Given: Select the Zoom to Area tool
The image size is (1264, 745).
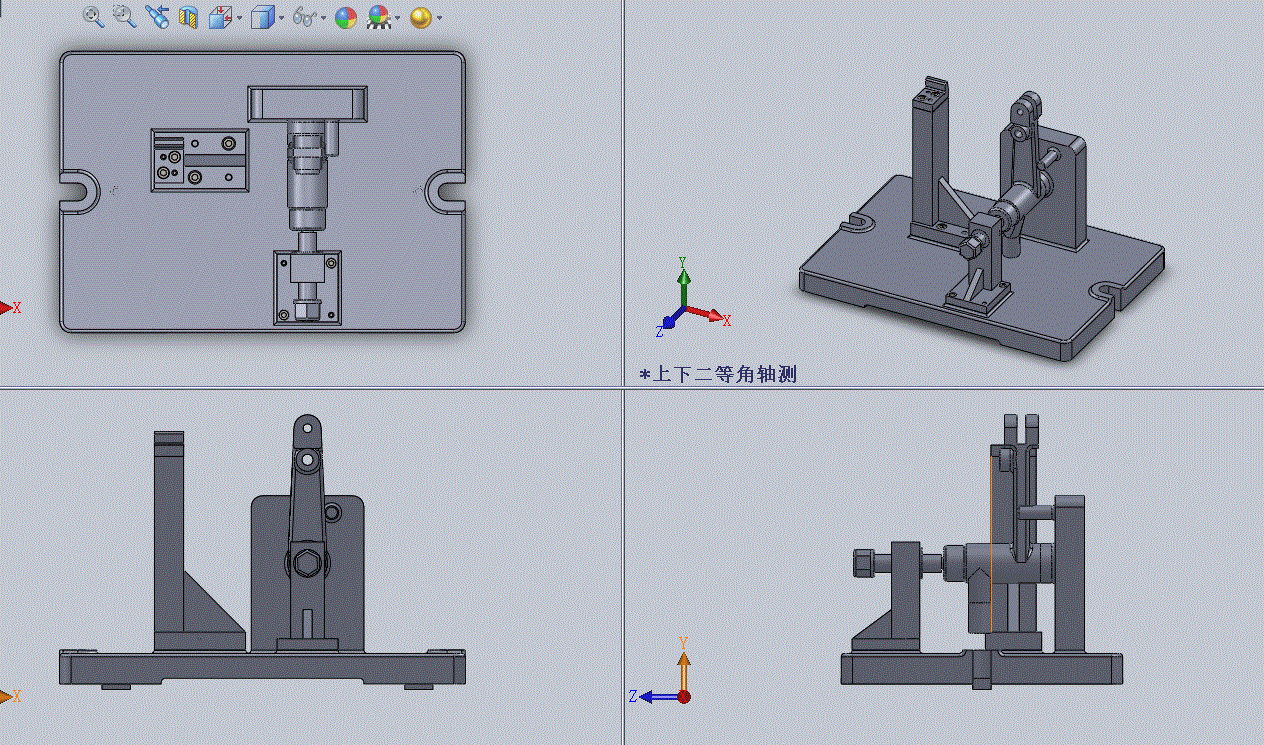Looking at the screenshot, I should click(x=124, y=16).
